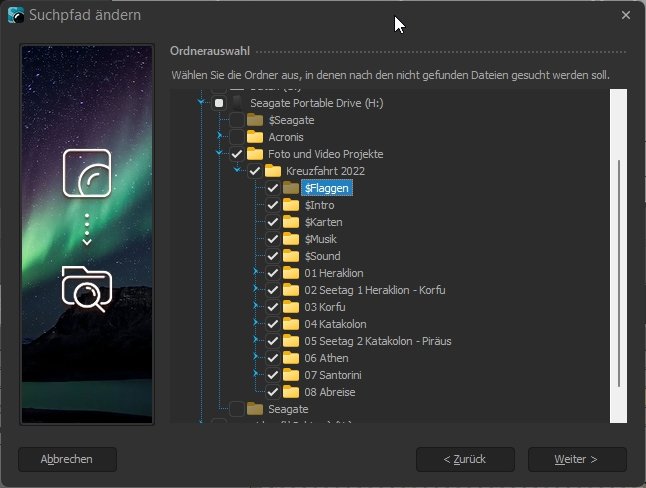
Task: Click the Kreuzfahrt 2022 folder icon
Action: click(x=273, y=171)
